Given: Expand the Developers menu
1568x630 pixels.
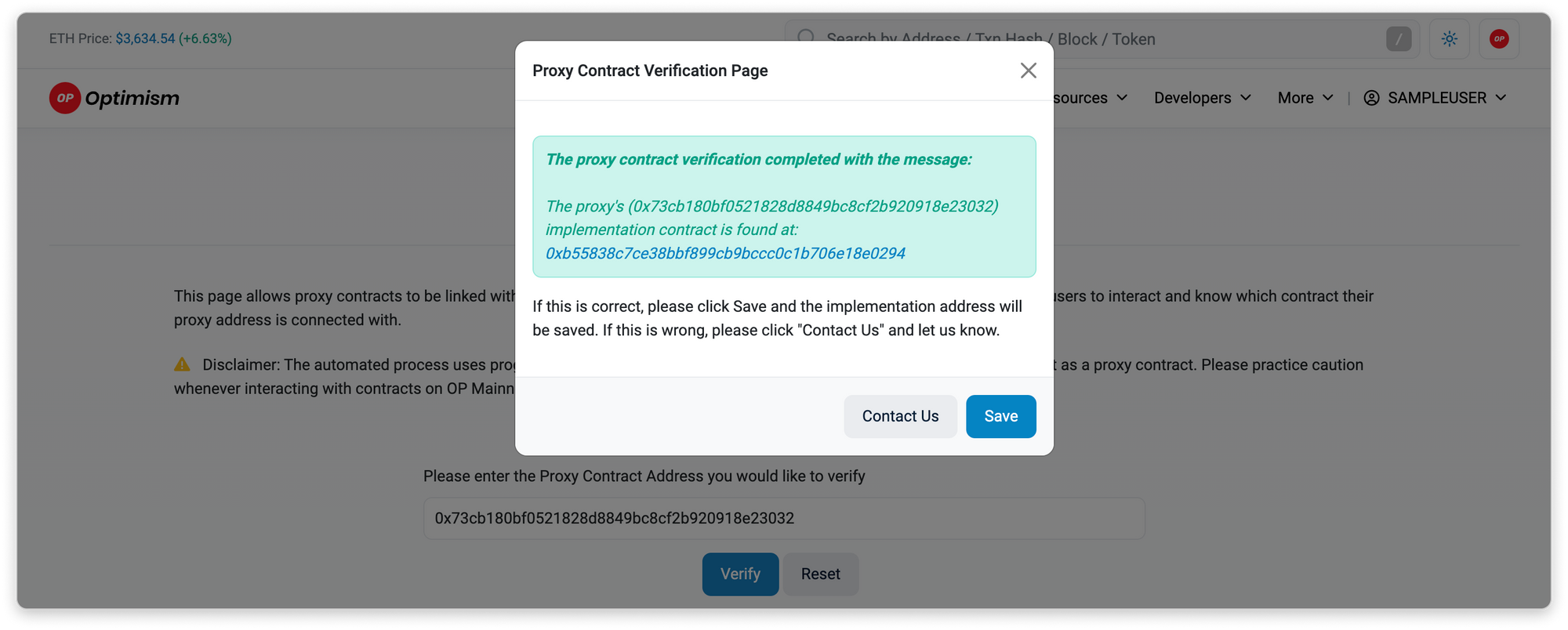Looking at the screenshot, I should 1202,98.
